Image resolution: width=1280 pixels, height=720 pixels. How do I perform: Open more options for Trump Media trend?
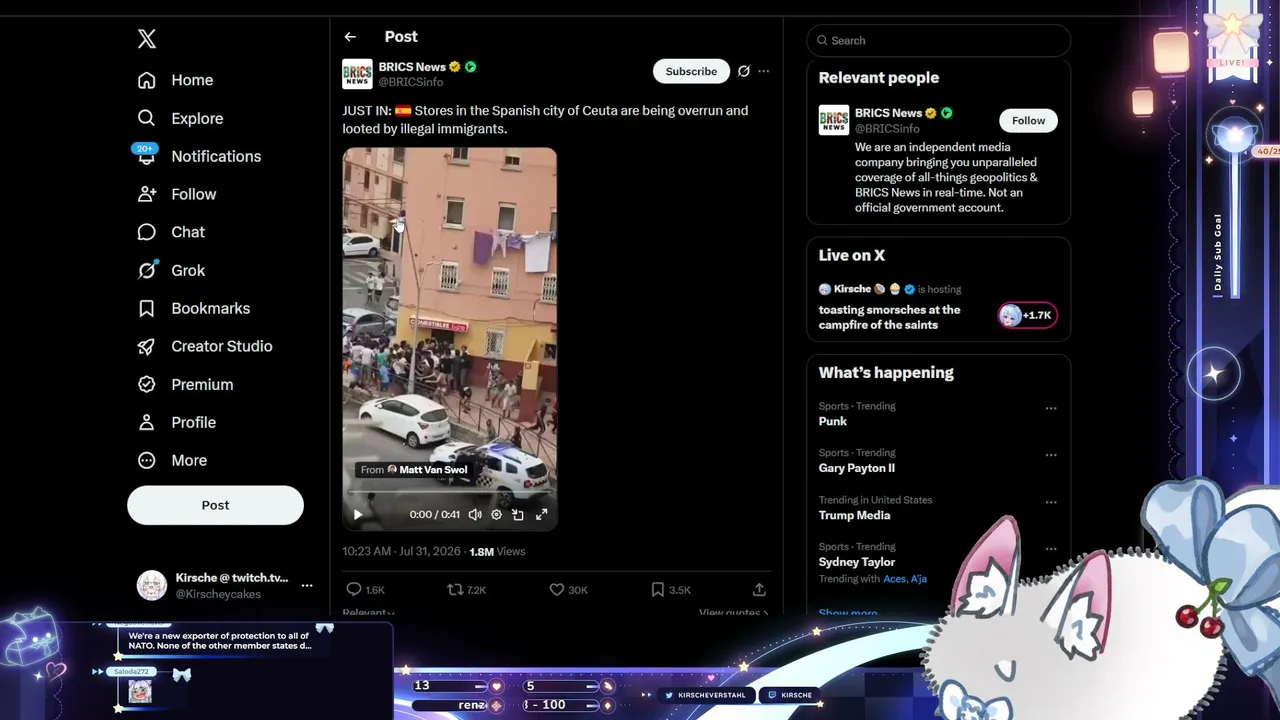[1051, 502]
